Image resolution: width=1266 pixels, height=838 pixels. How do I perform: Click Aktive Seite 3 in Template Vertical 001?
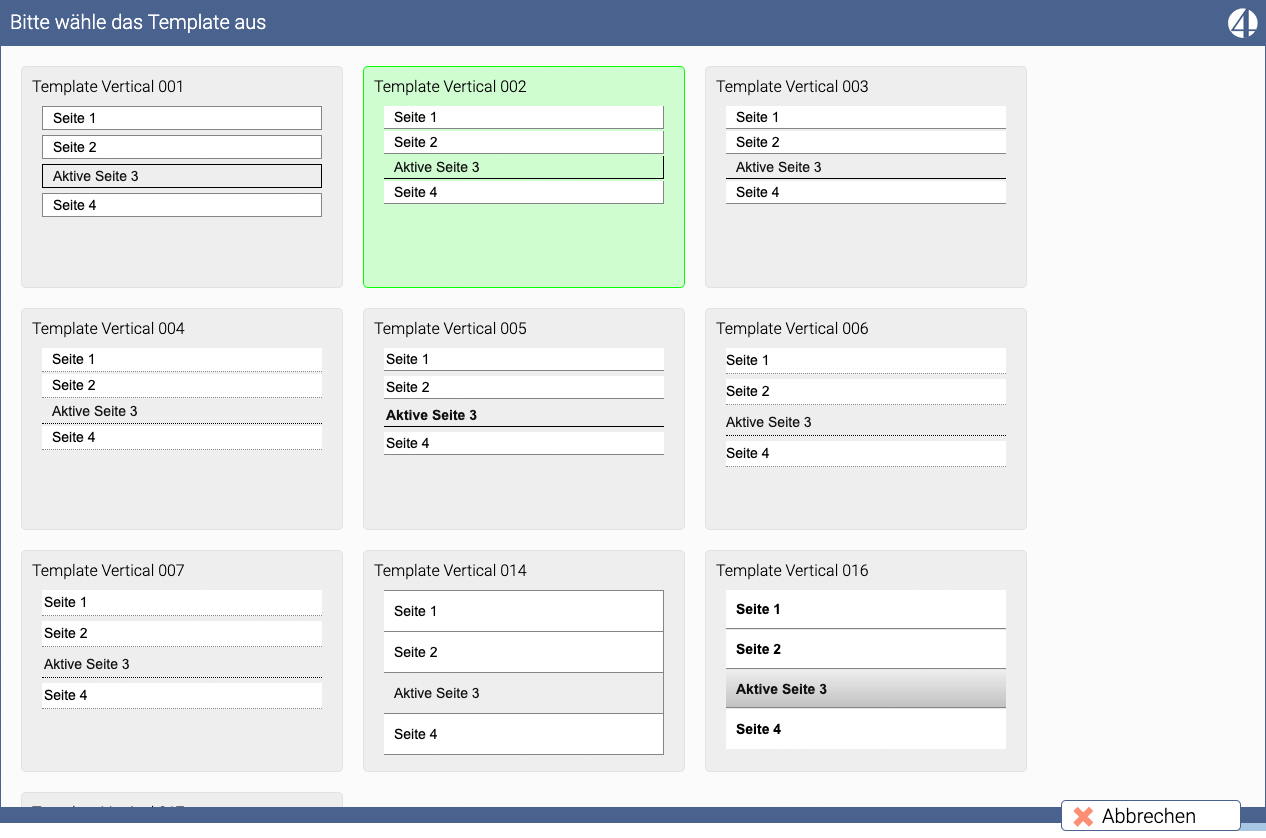[x=182, y=176]
